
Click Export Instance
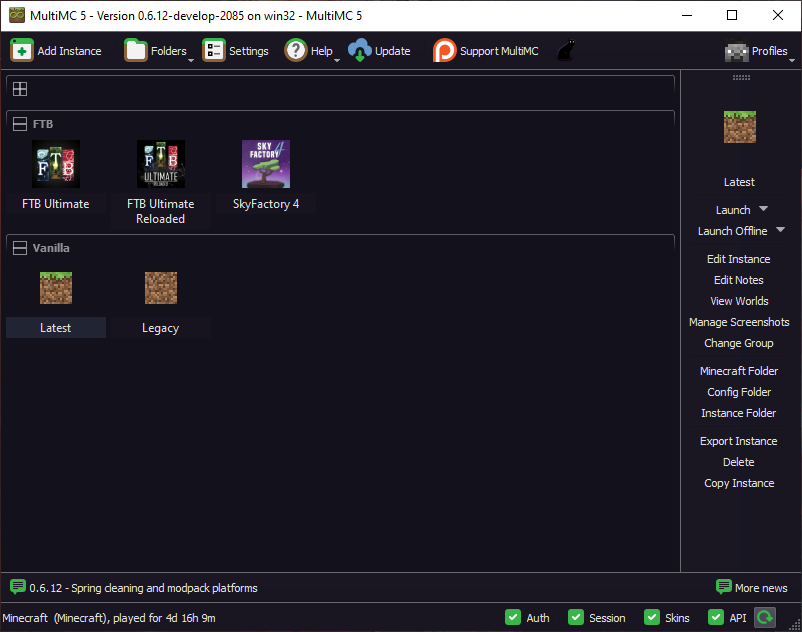point(739,441)
